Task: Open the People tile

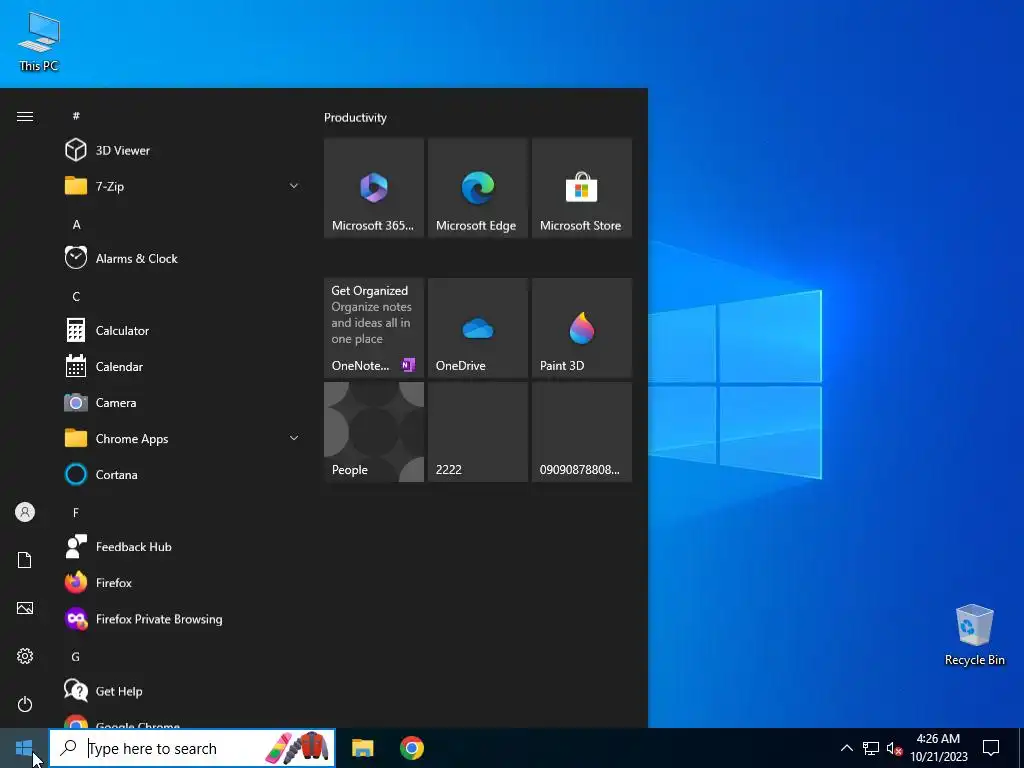Action: (374, 432)
